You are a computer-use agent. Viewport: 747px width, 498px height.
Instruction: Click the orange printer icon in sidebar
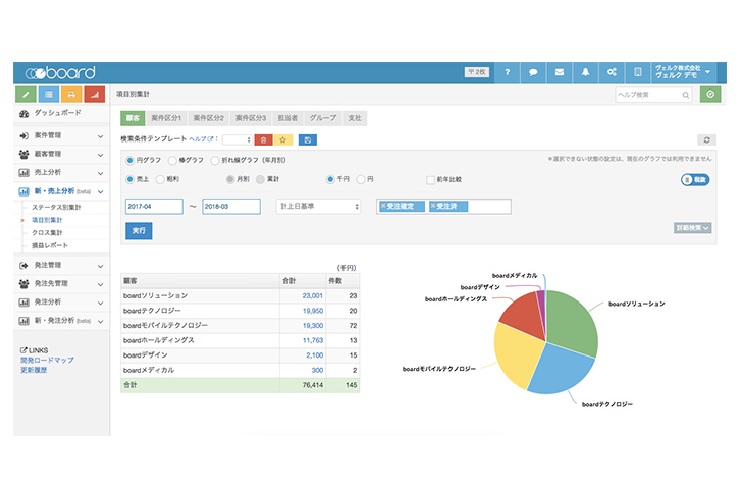(71, 94)
